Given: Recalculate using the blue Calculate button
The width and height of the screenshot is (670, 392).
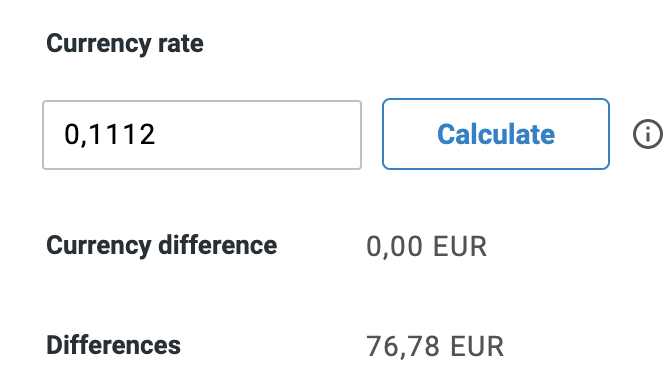Looking at the screenshot, I should [496, 134].
